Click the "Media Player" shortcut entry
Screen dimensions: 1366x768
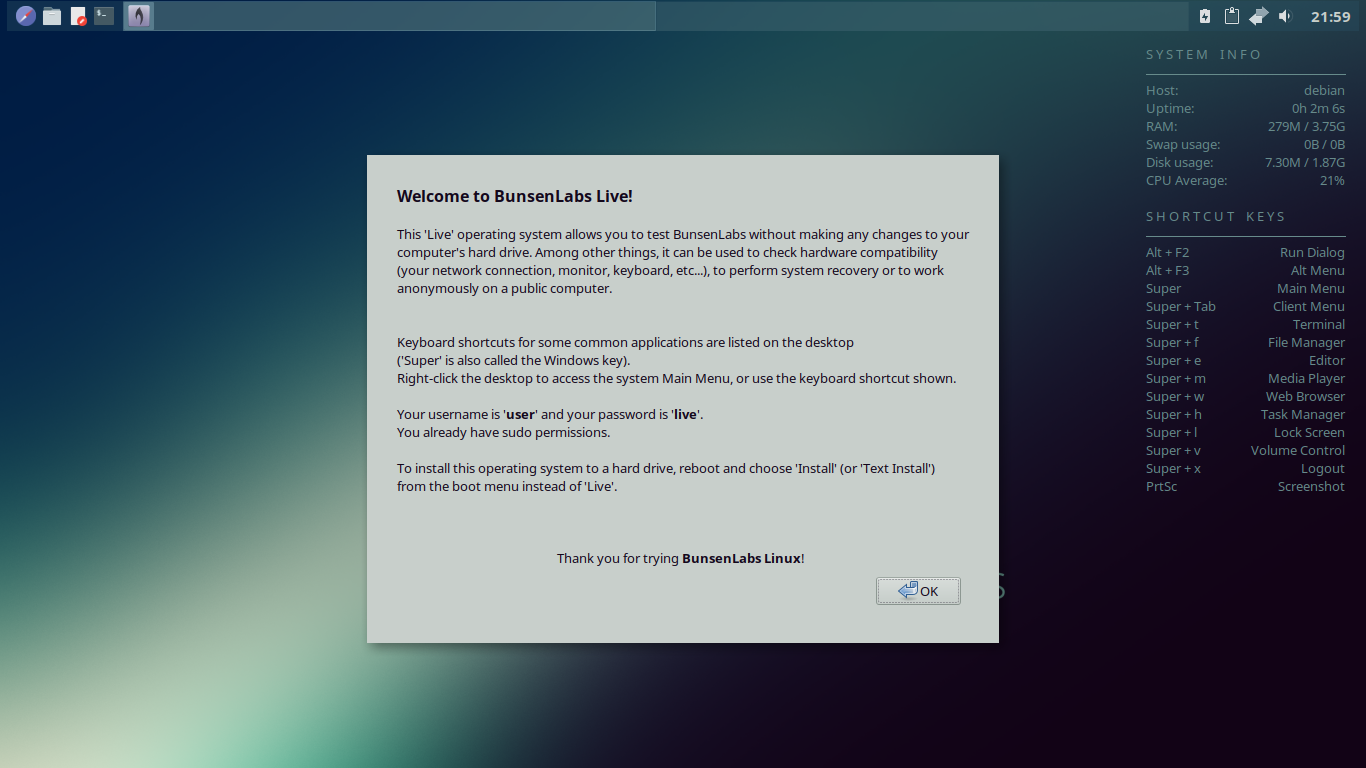1306,379
